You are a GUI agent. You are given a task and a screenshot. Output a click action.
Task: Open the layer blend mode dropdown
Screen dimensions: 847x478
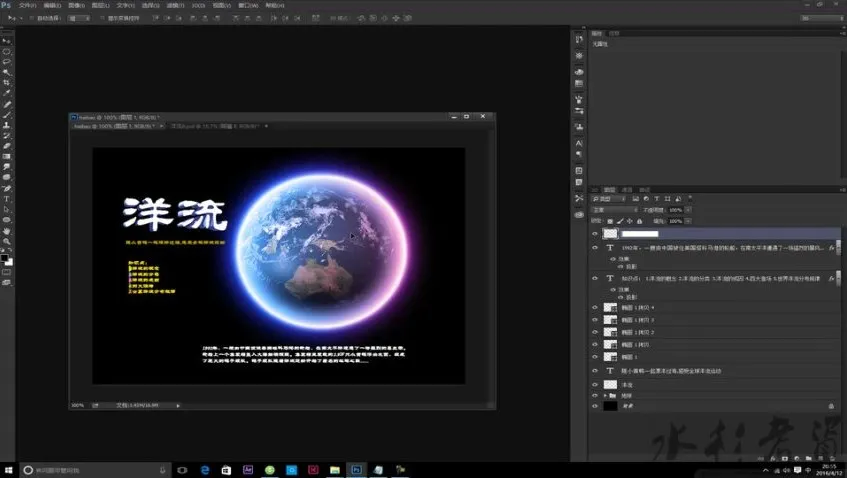612,210
